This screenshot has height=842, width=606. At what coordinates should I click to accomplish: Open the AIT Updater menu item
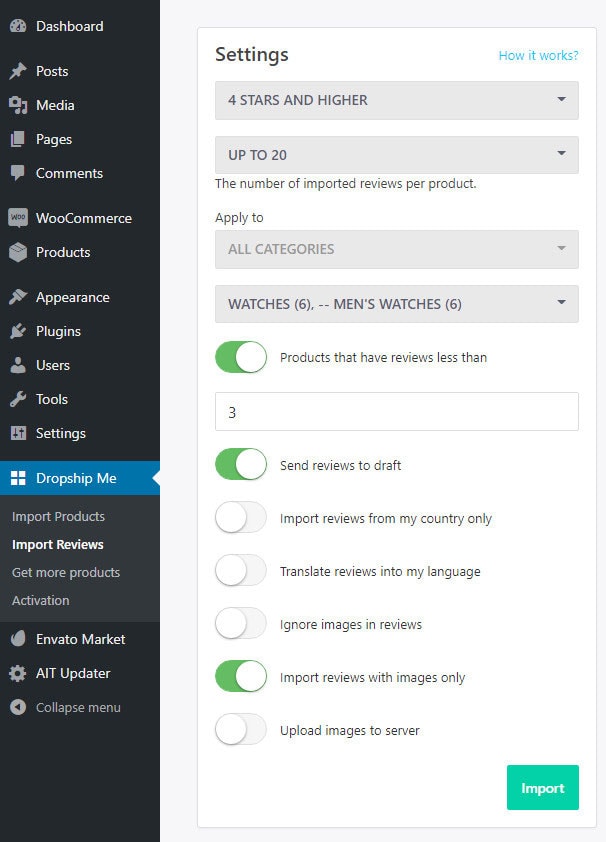80,673
